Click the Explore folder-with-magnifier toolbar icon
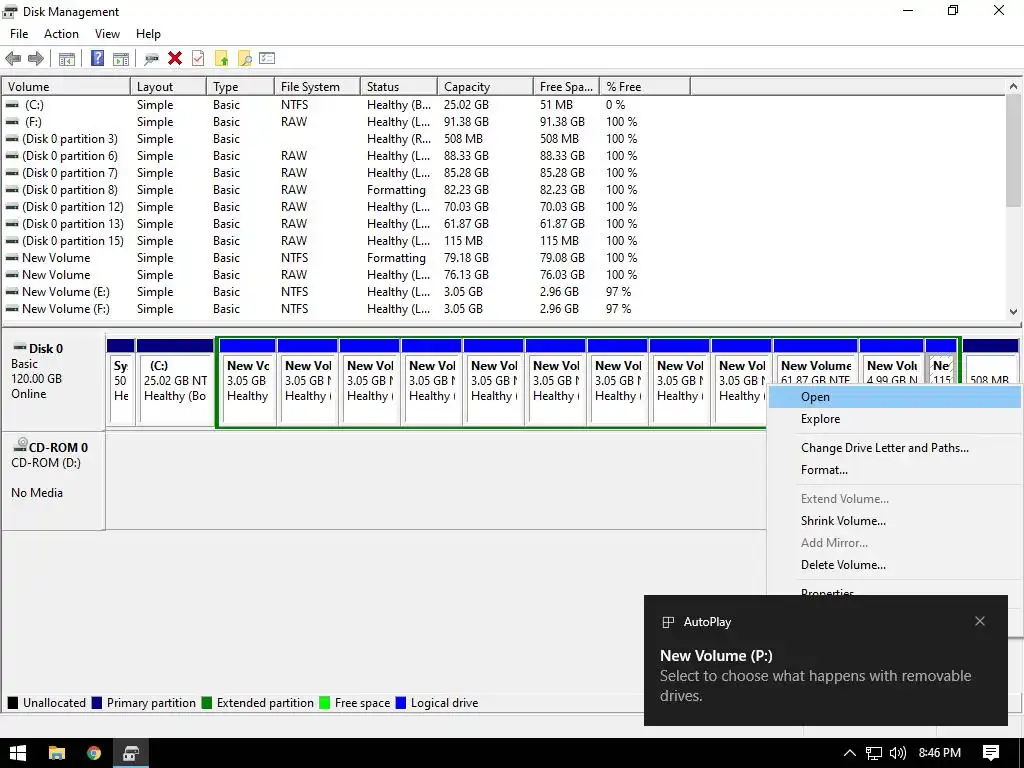The height and width of the screenshot is (768, 1024). [244, 58]
